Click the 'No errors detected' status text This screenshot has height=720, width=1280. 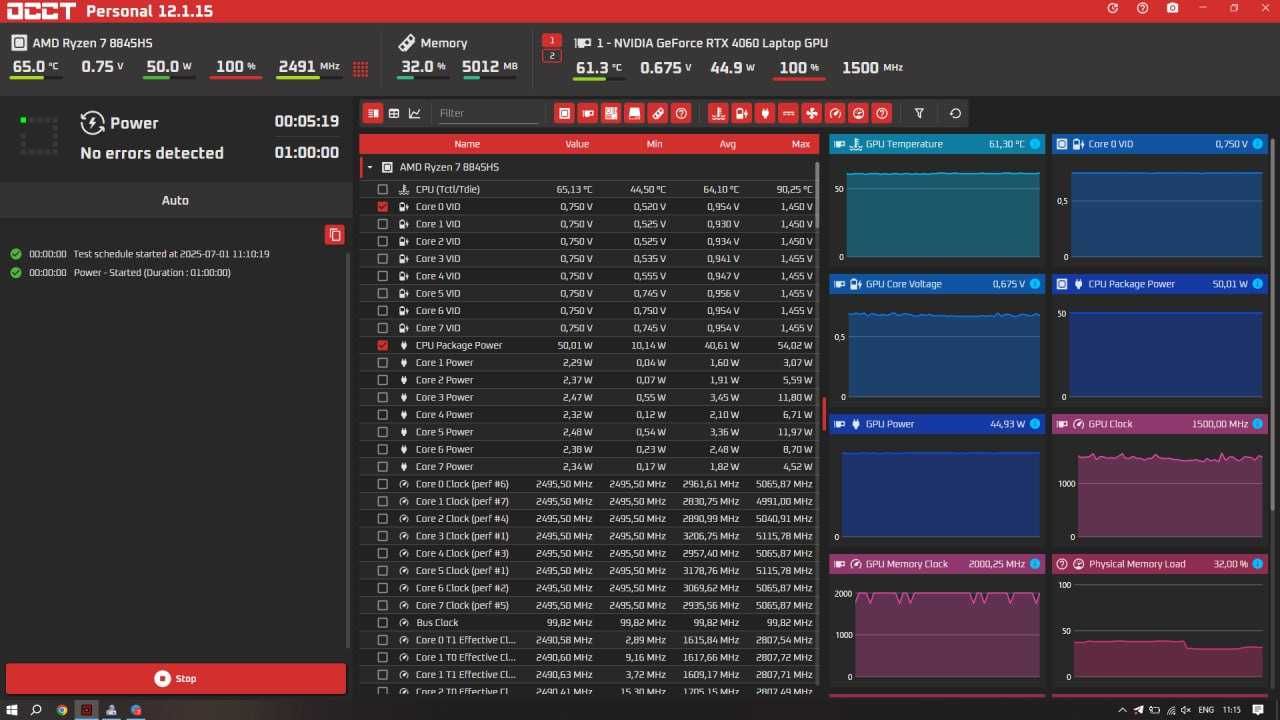click(152, 153)
